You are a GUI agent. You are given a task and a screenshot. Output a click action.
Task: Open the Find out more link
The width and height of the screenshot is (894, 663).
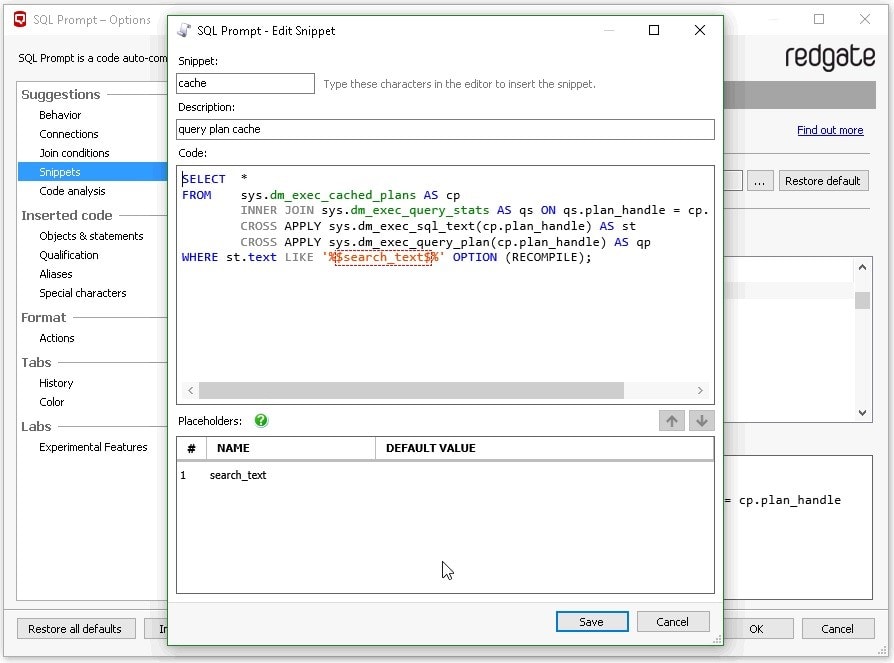(830, 130)
